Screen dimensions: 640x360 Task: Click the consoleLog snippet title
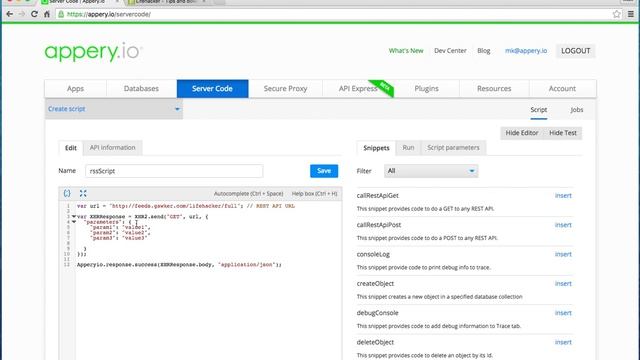click(373, 254)
